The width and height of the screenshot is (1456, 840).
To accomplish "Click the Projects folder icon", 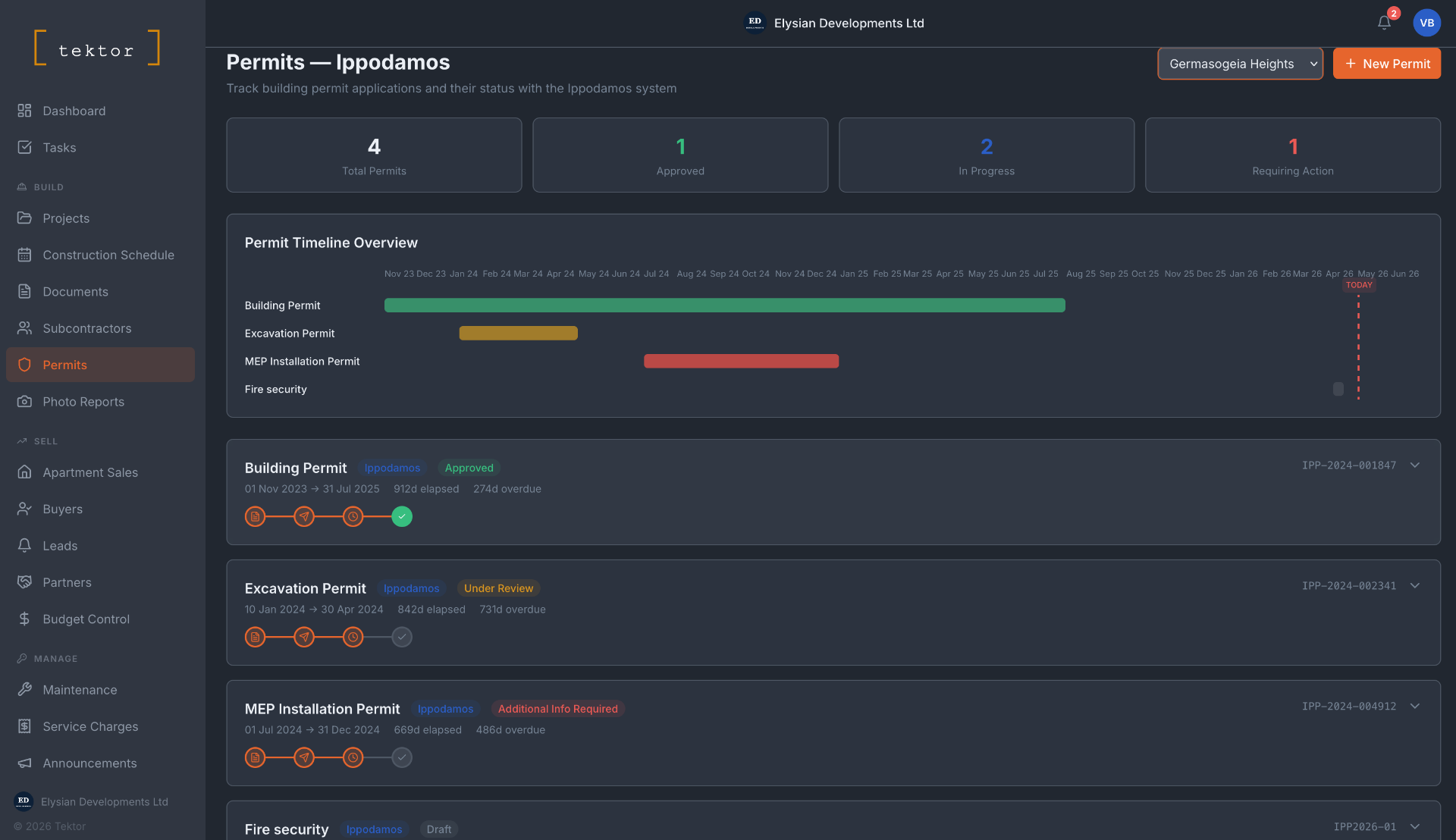I will pos(24,218).
